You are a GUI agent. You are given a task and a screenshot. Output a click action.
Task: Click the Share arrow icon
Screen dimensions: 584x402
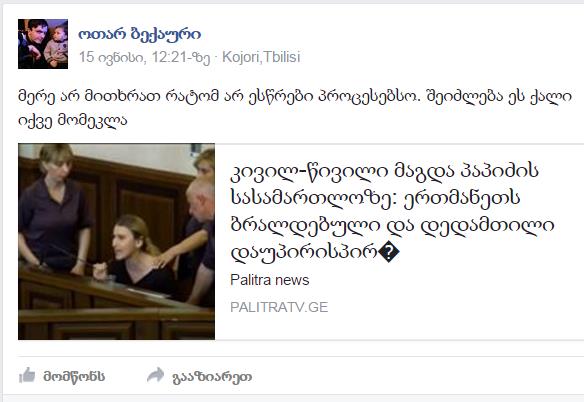(155, 375)
